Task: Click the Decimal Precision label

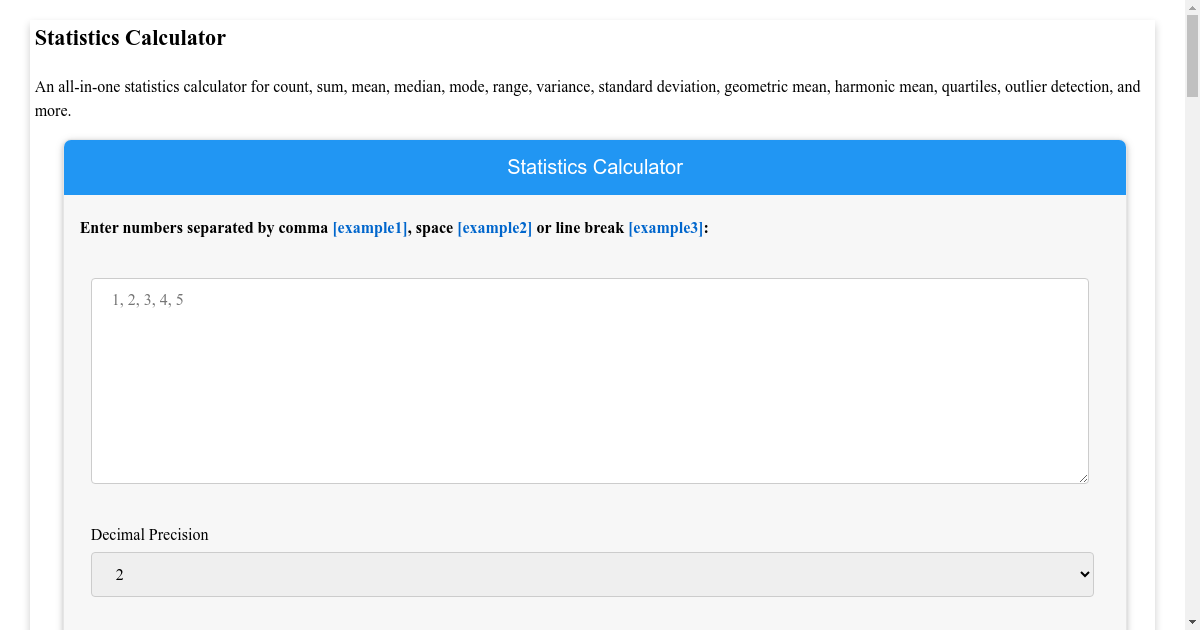Action: click(149, 534)
